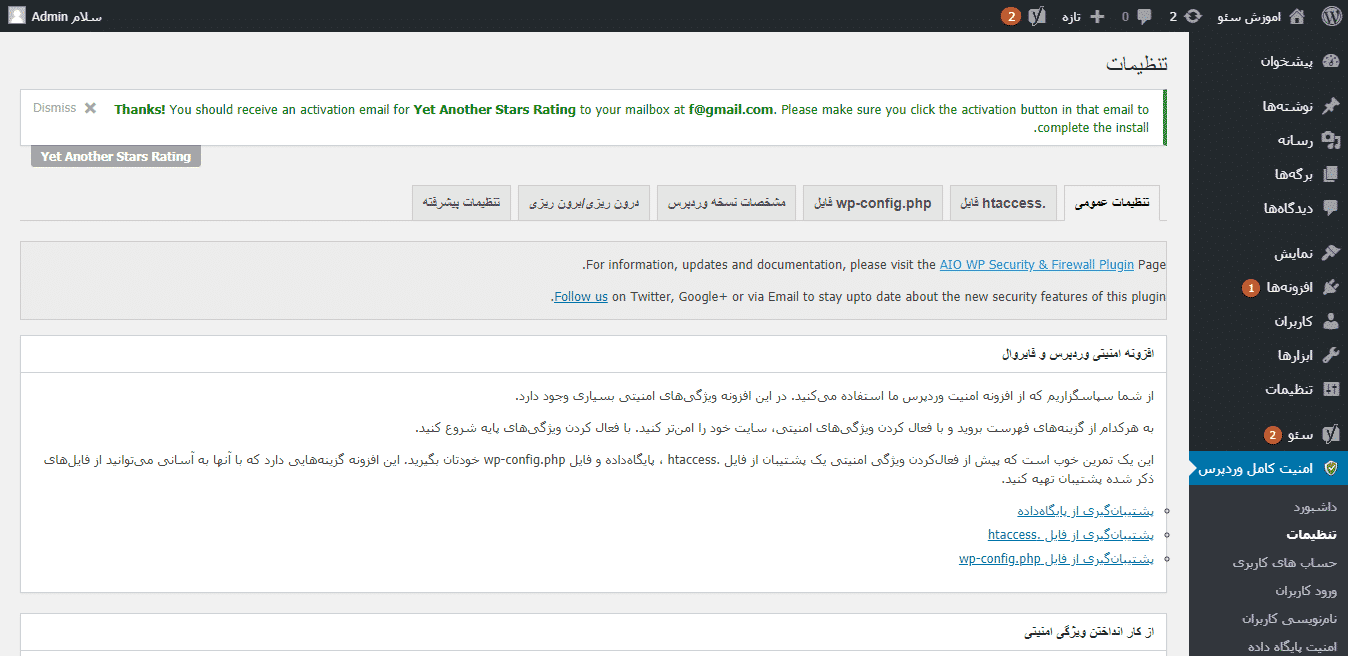The width and height of the screenshot is (1348, 656).
Task: Open the امنیت کامل وردپرس menu item
Action: (x=1268, y=468)
